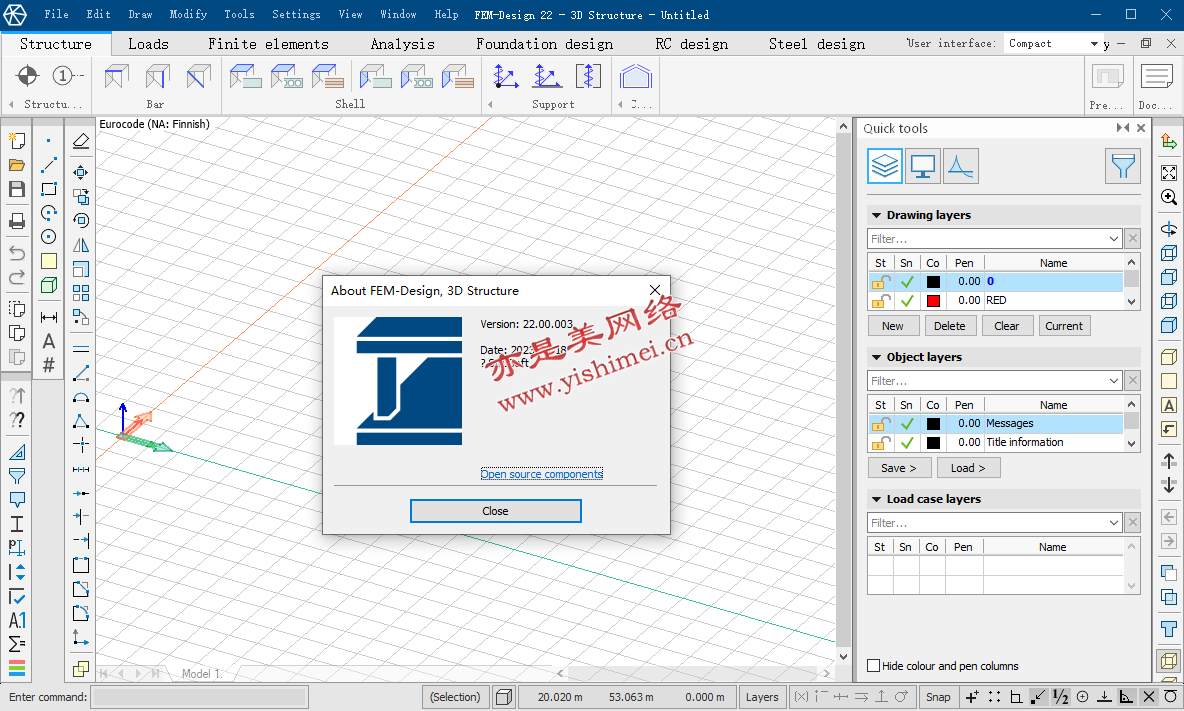Screen dimensions: 1184x711
Task: Enable Hide colour and pen columns checkbox
Action: [x=874, y=666]
